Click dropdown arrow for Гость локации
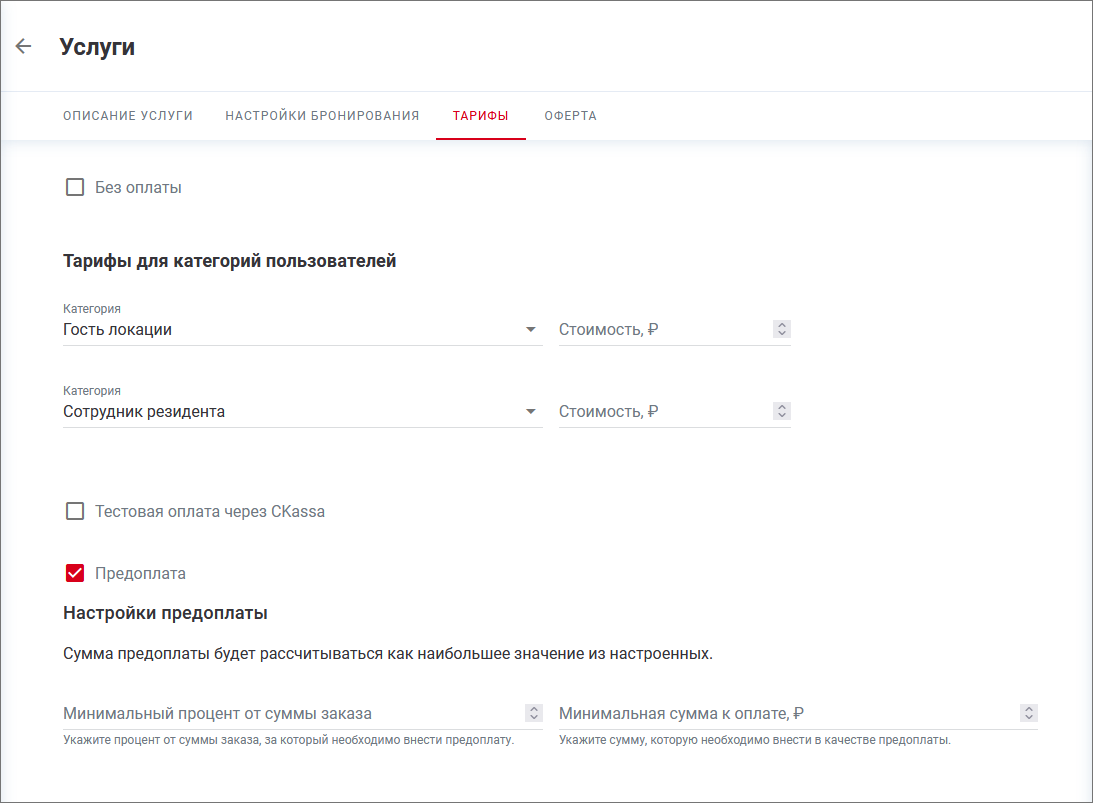Viewport: 1093px width, 803px height. coord(531,330)
